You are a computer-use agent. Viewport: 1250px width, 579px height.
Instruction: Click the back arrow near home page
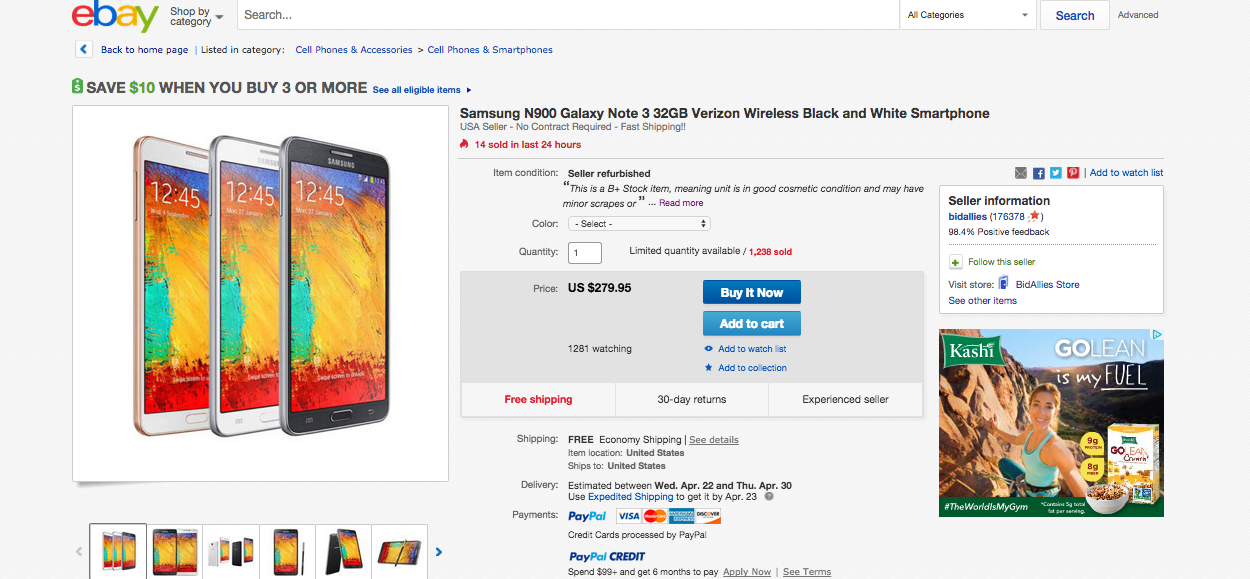point(84,49)
